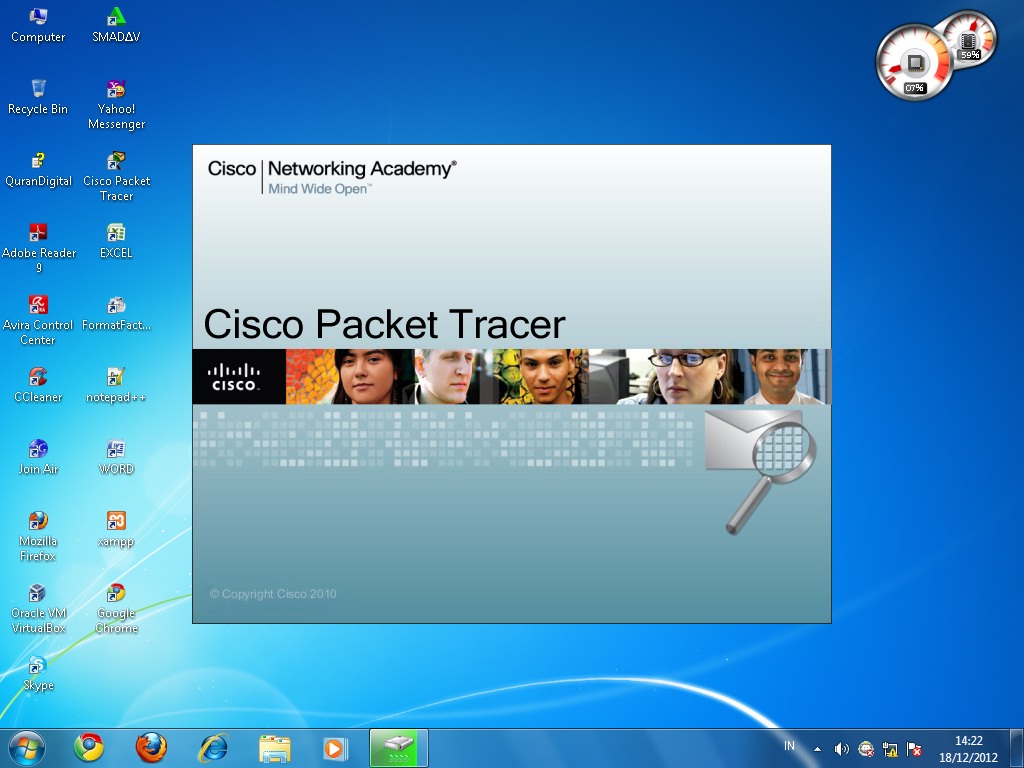This screenshot has width=1024, height=768.
Task: Open network connection tray icon
Action: [x=889, y=749]
